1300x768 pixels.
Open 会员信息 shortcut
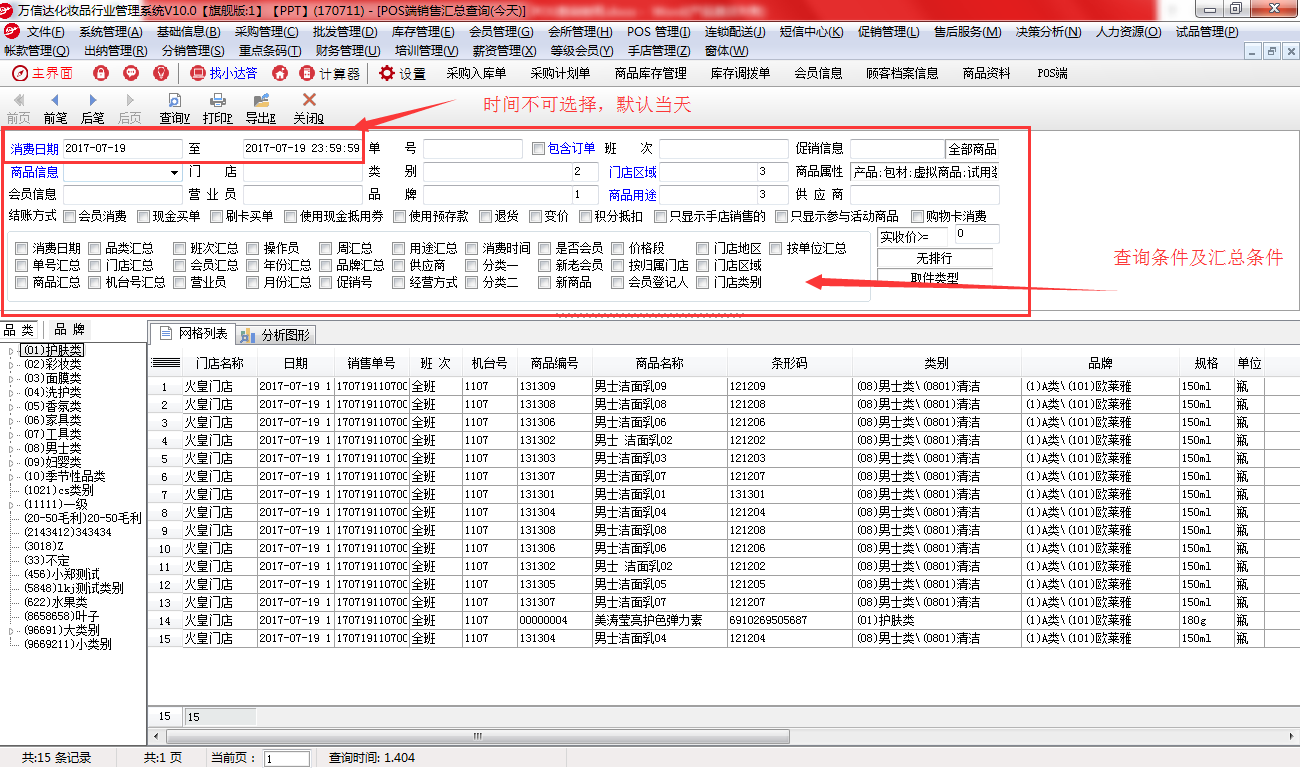[818, 73]
